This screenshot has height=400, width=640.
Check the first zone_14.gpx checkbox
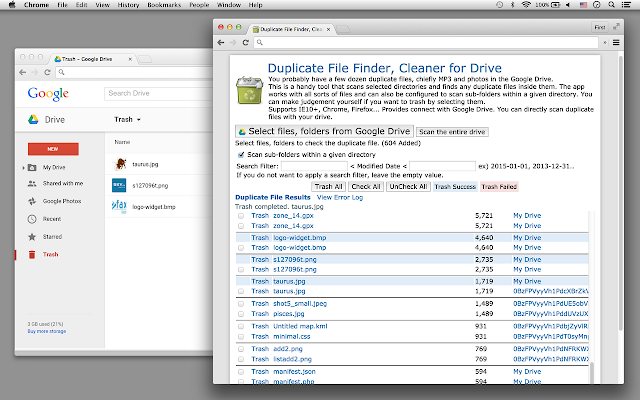pyautogui.click(x=241, y=216)
